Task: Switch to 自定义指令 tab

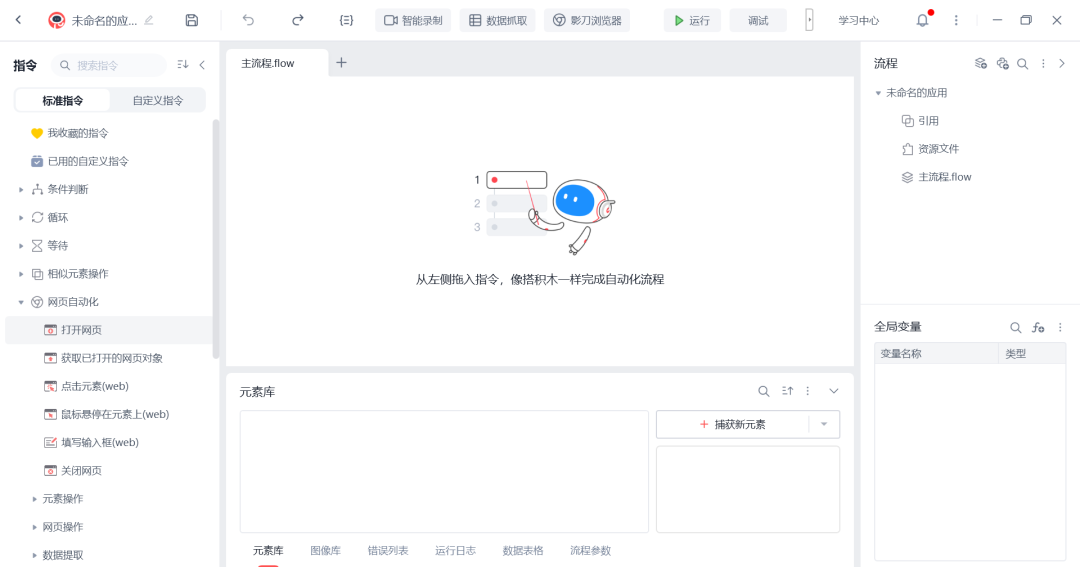Action: pos(158,101)
